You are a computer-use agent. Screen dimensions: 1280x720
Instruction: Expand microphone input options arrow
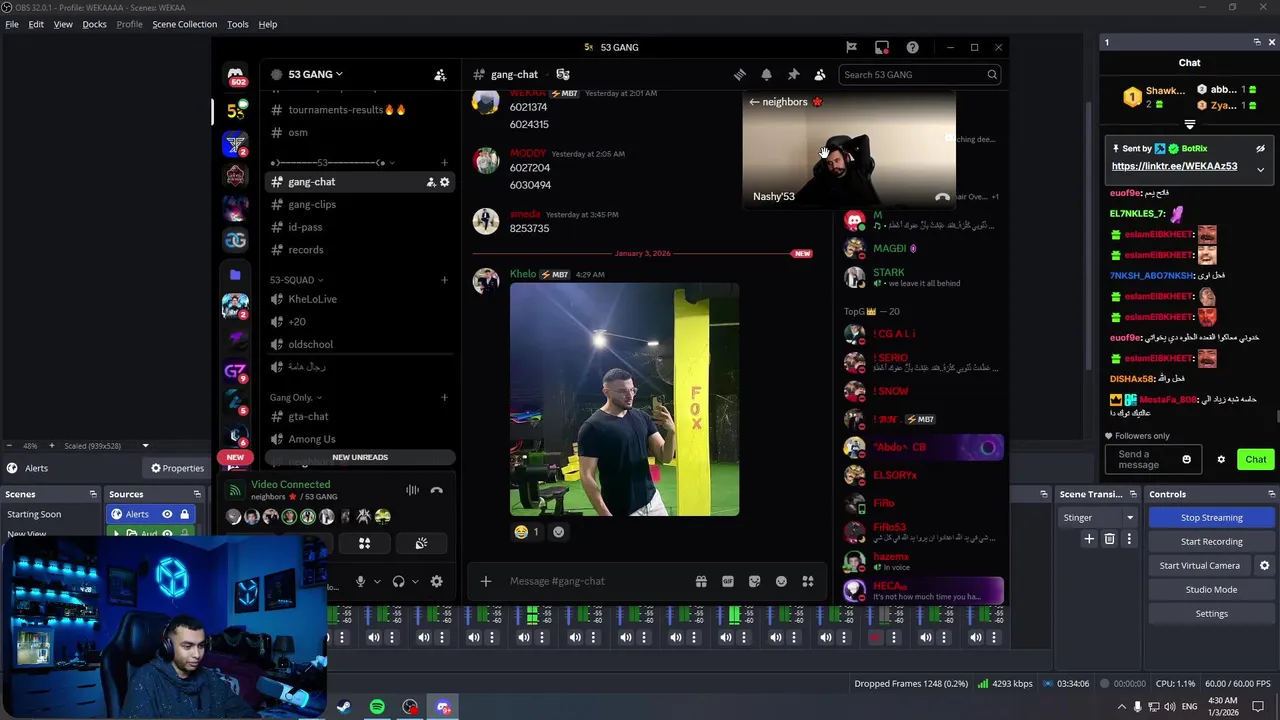click(x=377, y=582)
